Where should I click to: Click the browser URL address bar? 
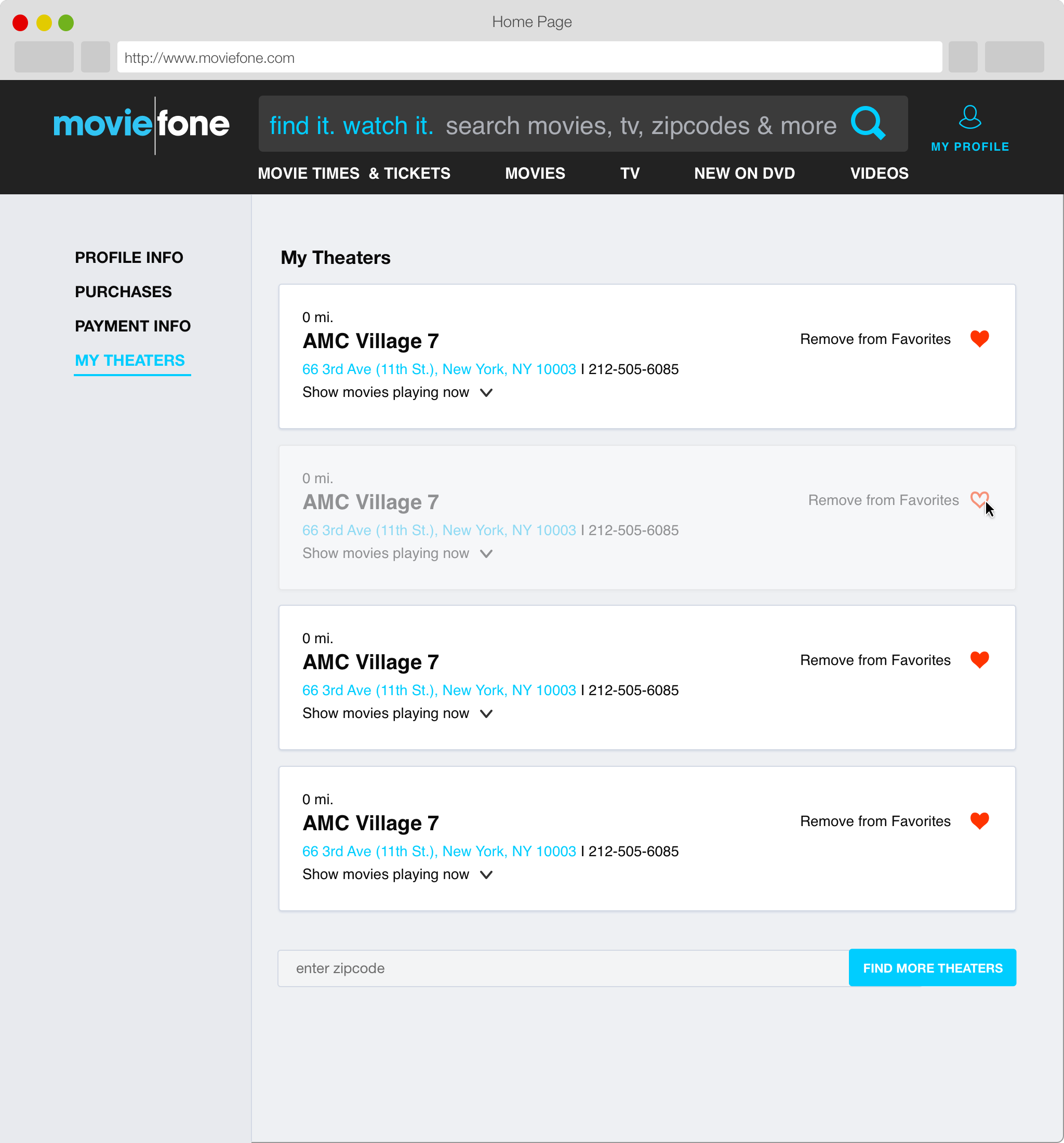point(529,58)
